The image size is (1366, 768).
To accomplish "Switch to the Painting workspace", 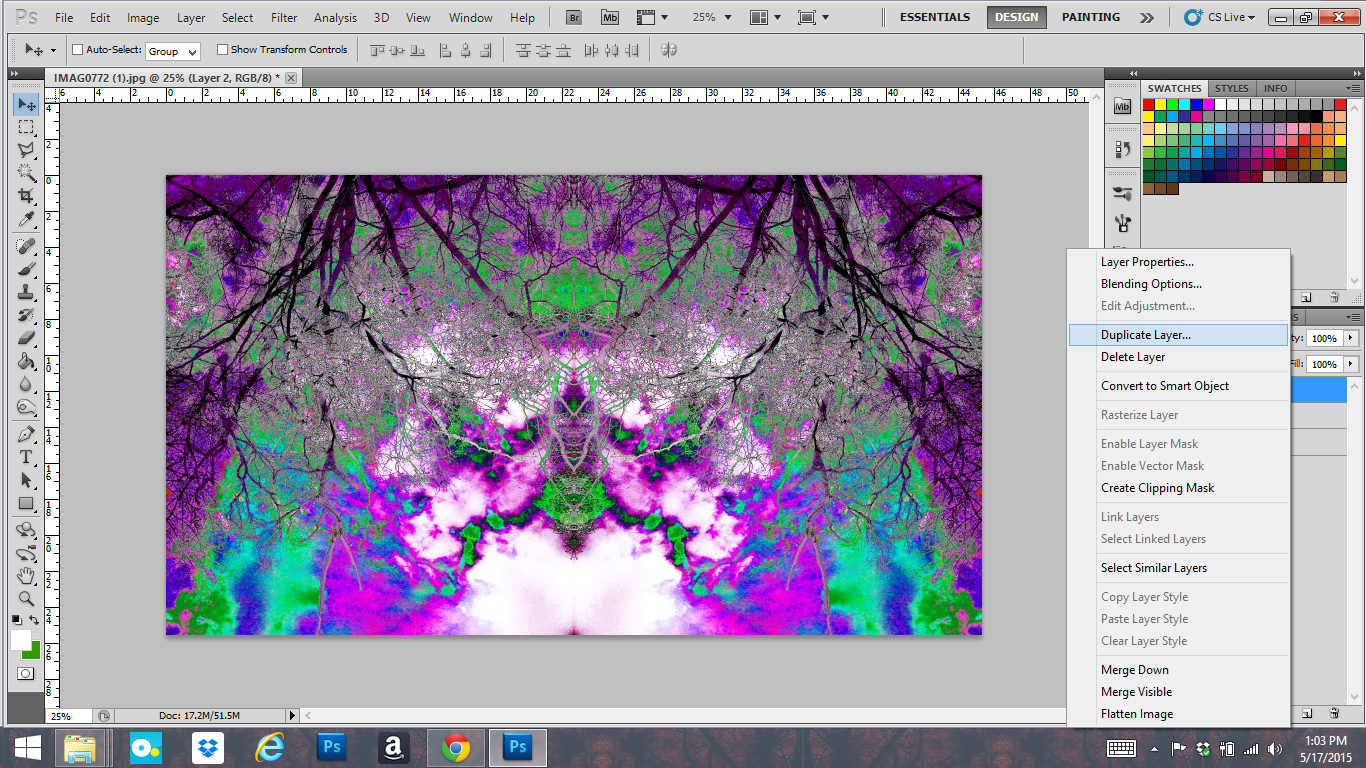I will (1090, 17).
